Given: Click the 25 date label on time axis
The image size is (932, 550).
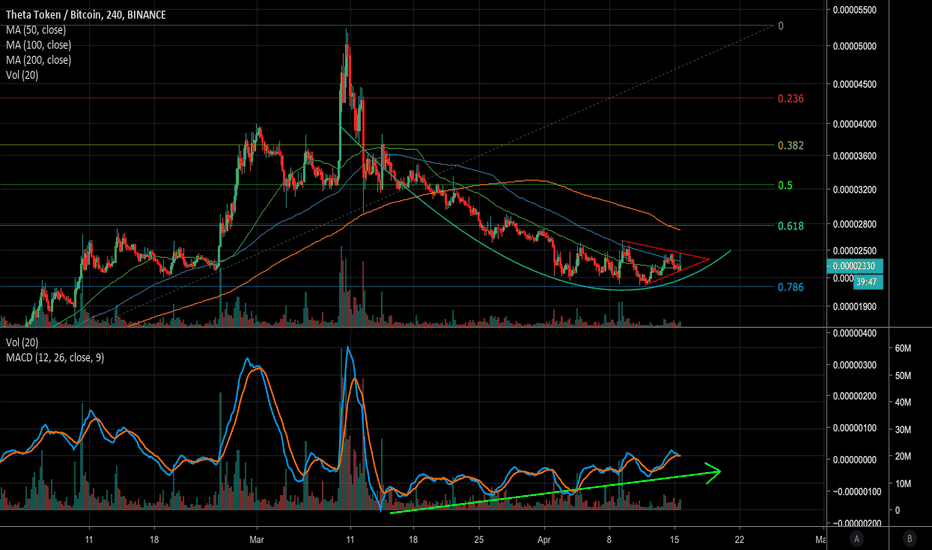Looking at the screenshot, I should tap(479, 540).
